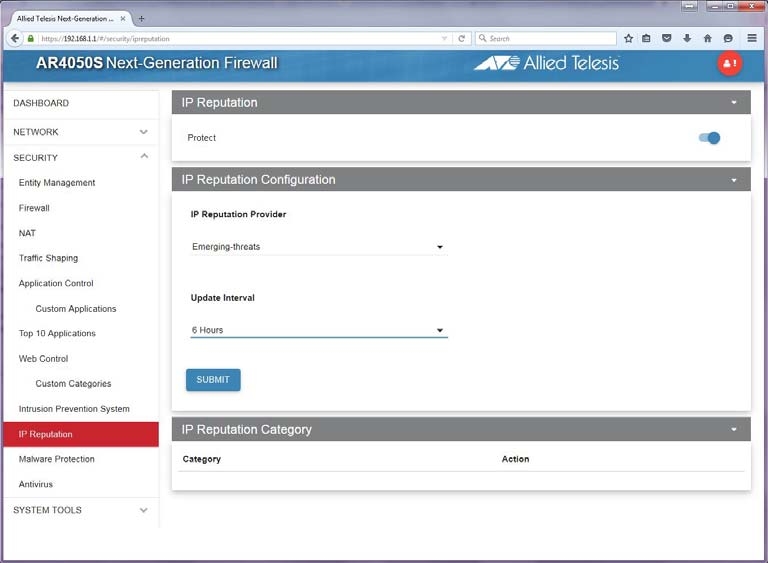Close the Allied Telesis browser tab

[123, 19]
